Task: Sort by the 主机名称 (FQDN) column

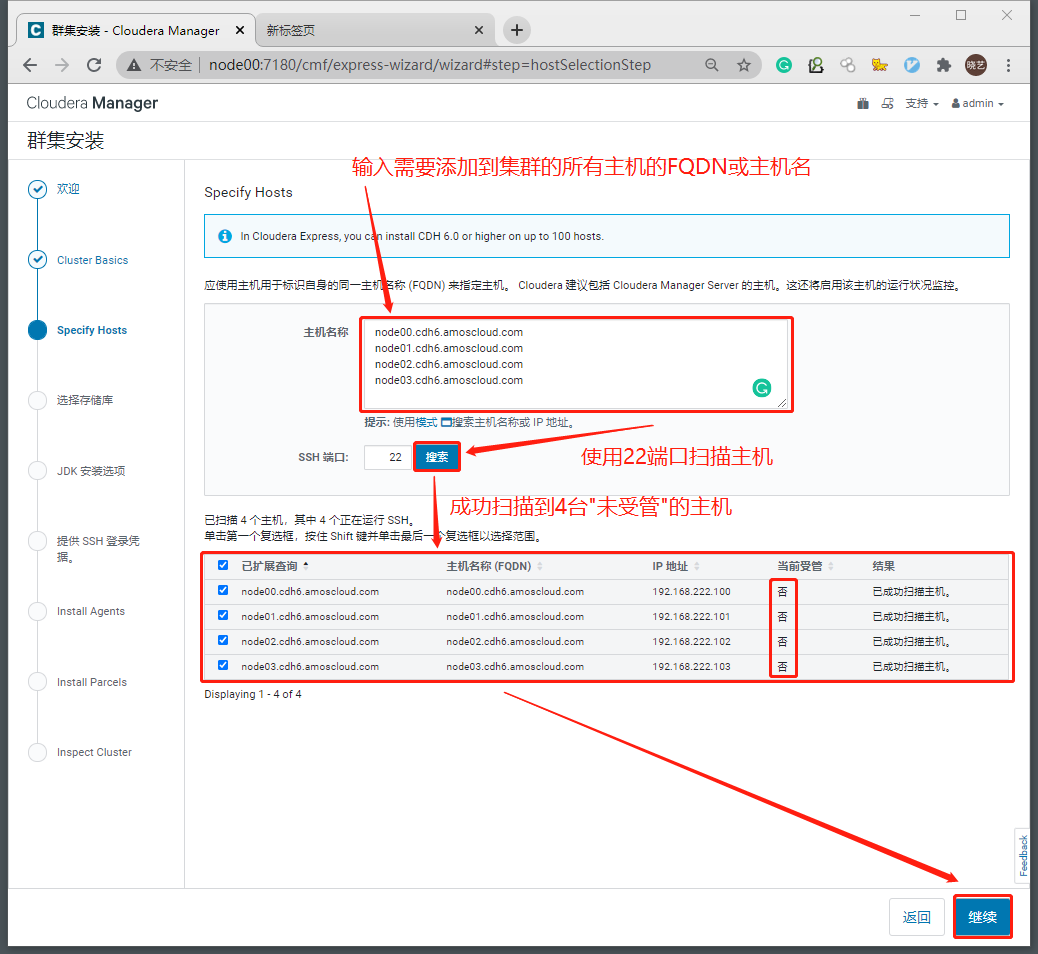Action: [495, 566]
